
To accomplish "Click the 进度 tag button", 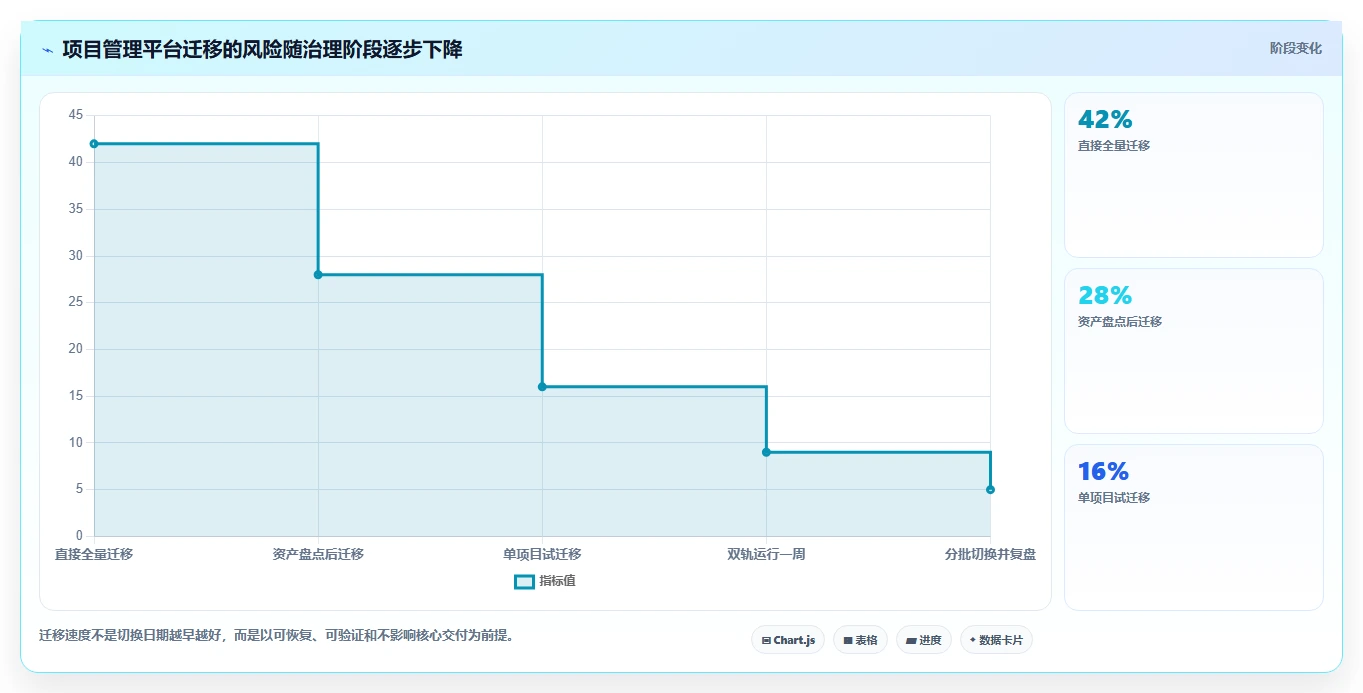I will pos(924,640).
